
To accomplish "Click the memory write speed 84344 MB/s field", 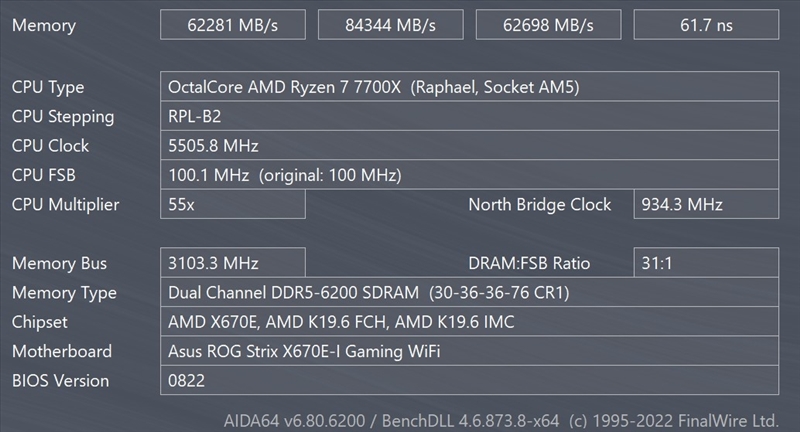I will pos(390,25).
